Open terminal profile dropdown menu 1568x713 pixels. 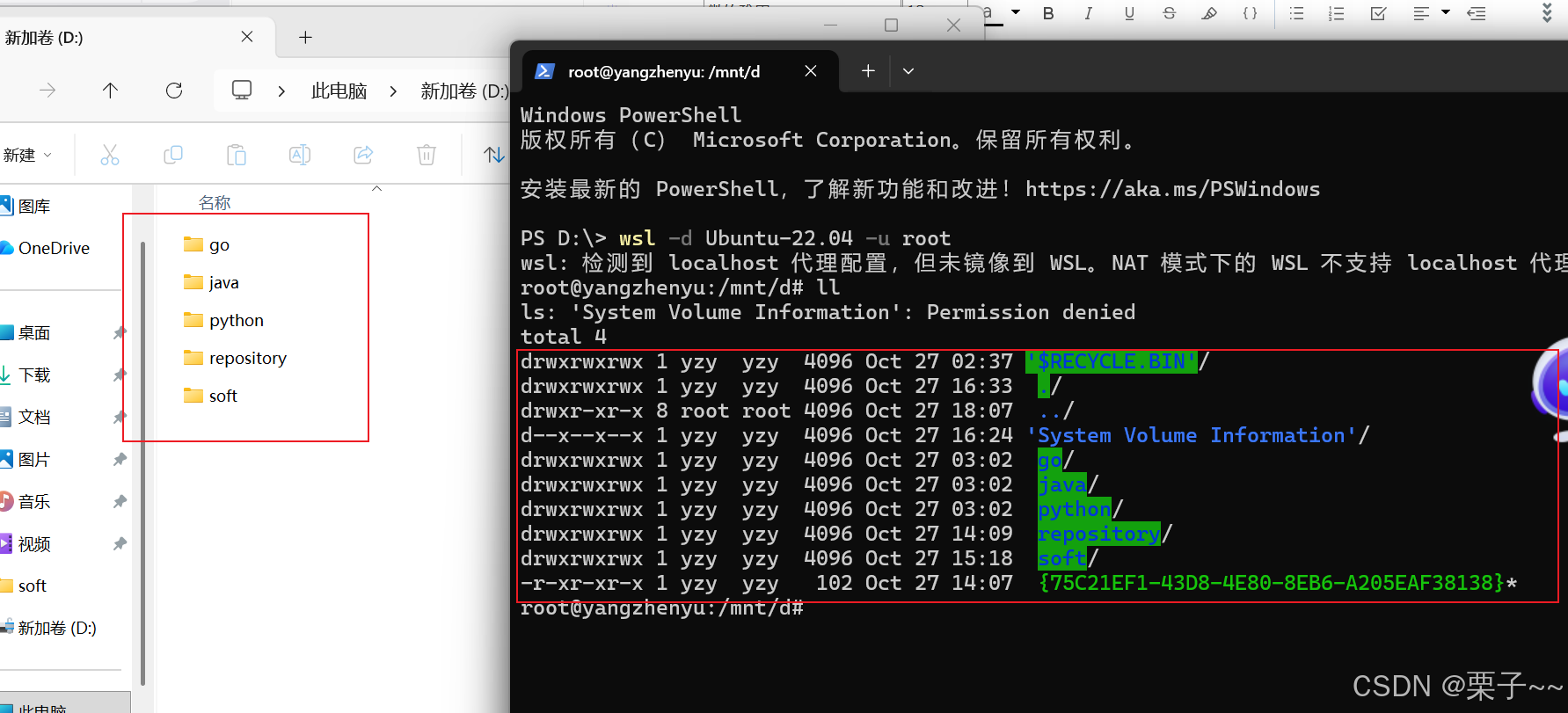click(x=908, y=71)
